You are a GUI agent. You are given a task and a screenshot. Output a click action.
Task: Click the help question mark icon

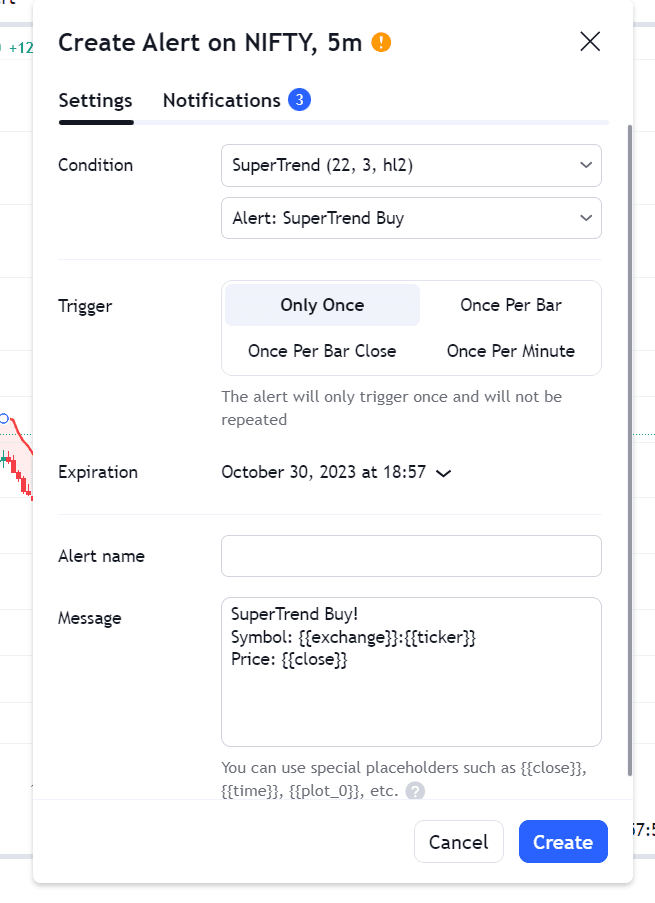tap(415, 791)
